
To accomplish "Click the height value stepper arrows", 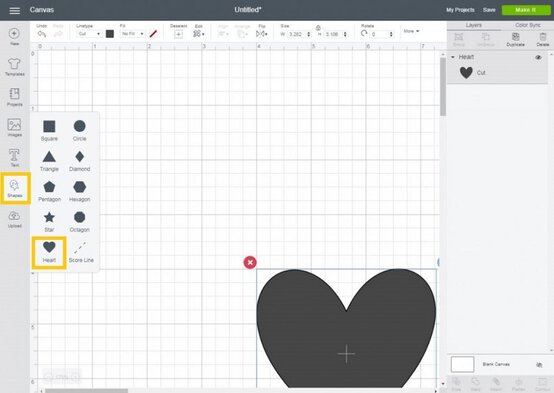I will [x=345, y=34].
